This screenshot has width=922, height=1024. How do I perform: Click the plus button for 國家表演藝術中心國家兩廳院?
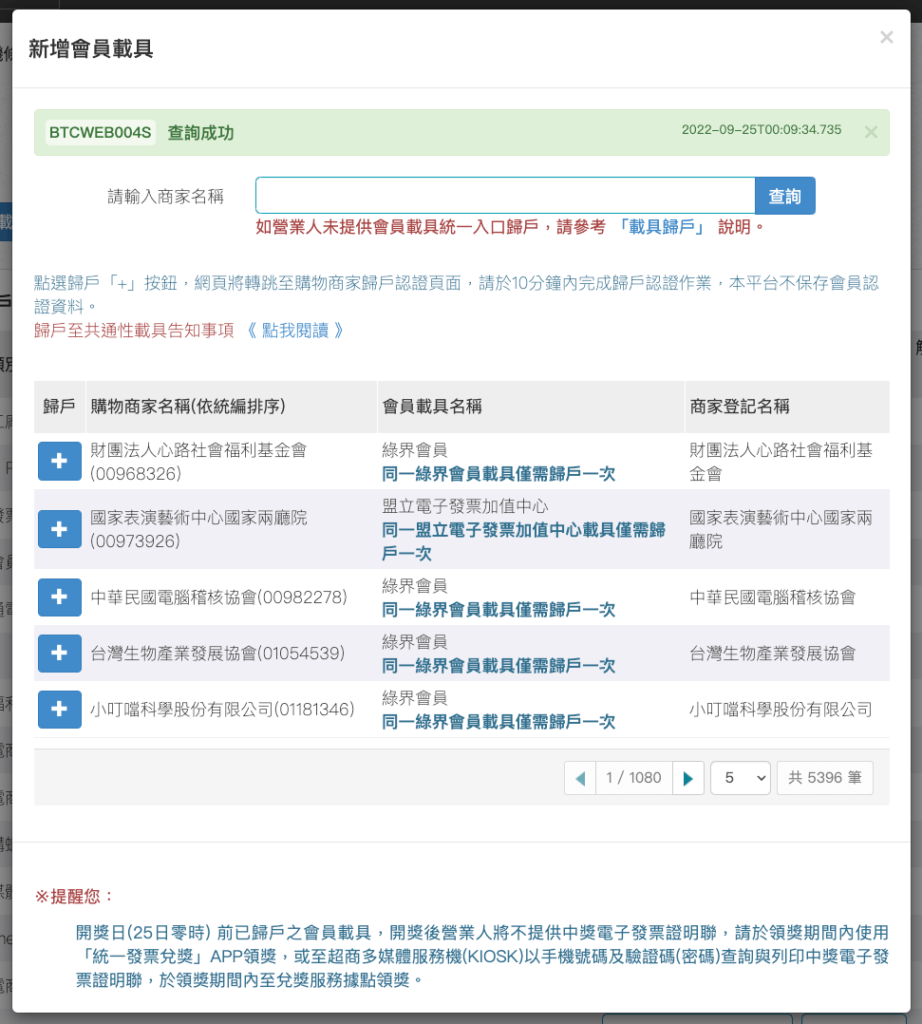[x=59, y=529]
